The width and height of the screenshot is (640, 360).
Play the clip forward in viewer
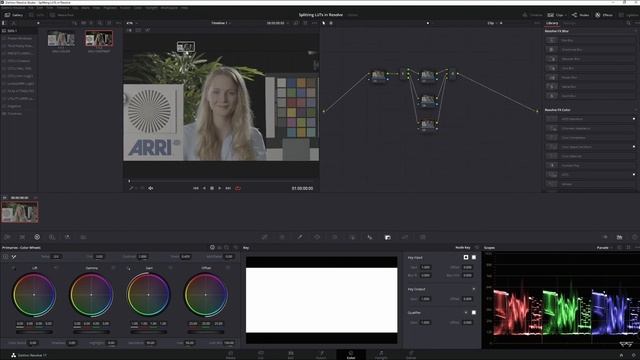[220, 188]
